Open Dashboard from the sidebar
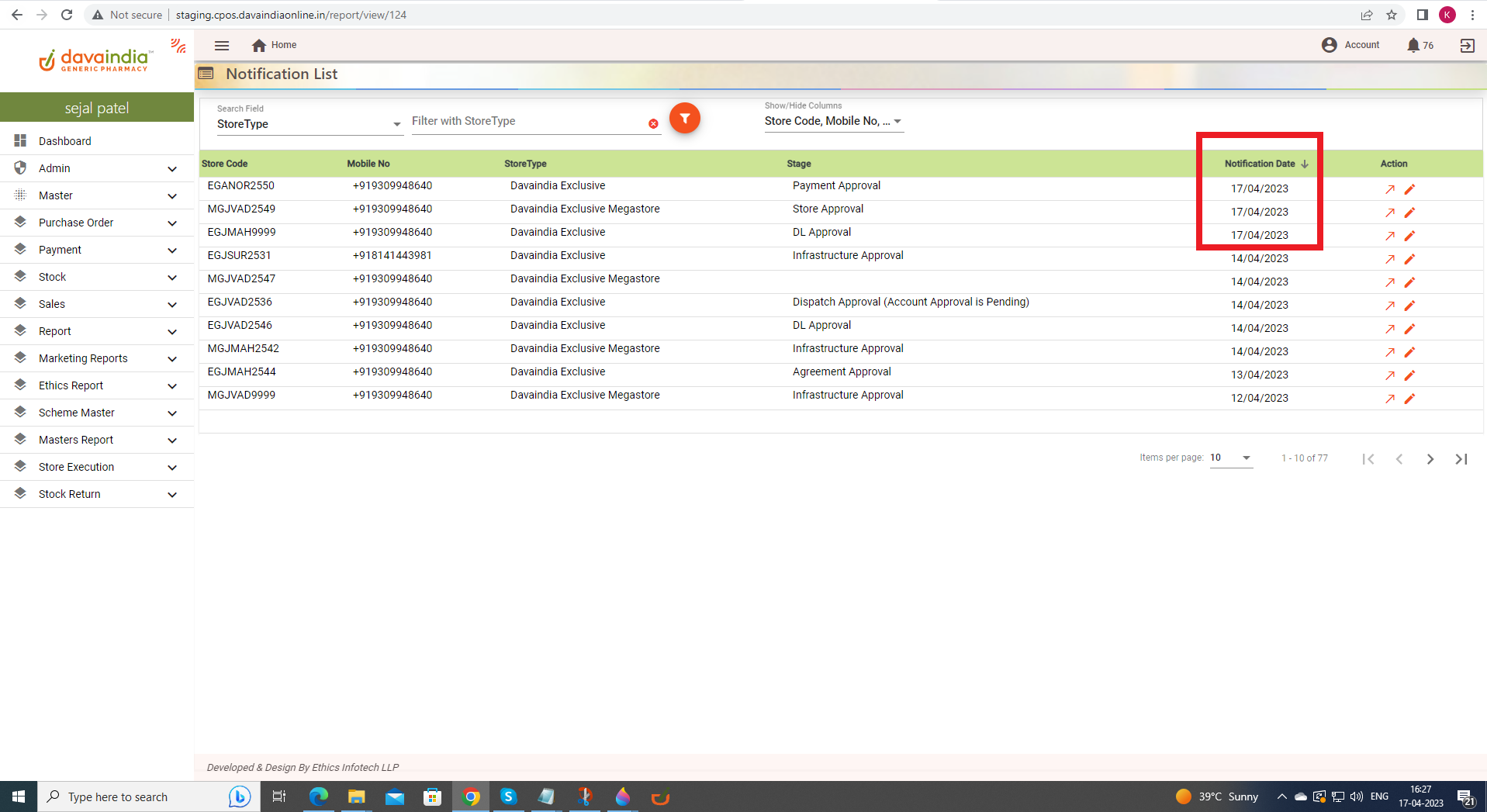The height and width of the screenshot is (812, 1487). (x=65, y=141)
